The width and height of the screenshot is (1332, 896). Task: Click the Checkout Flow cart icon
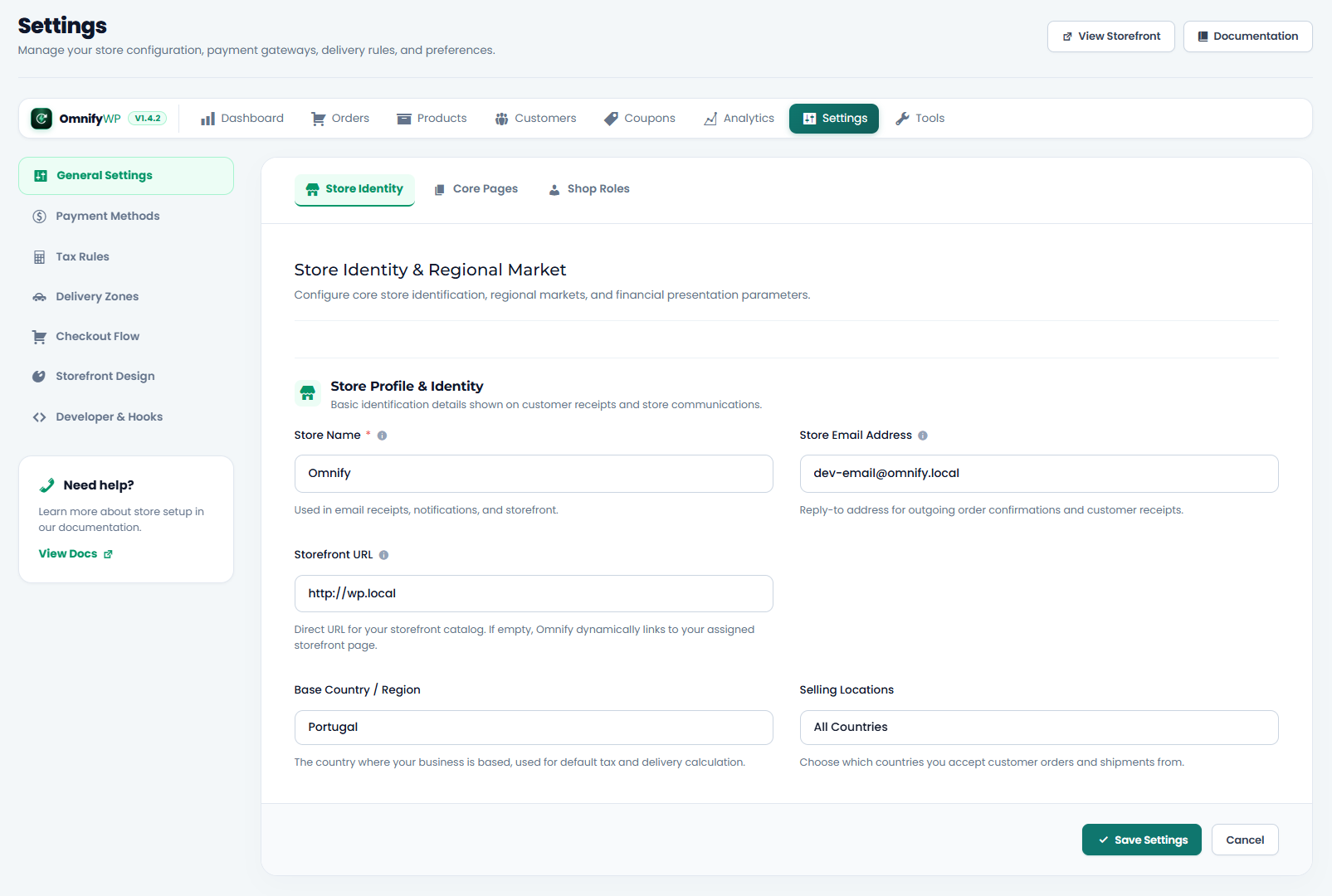pyautogui.click(x=39, y=337)
